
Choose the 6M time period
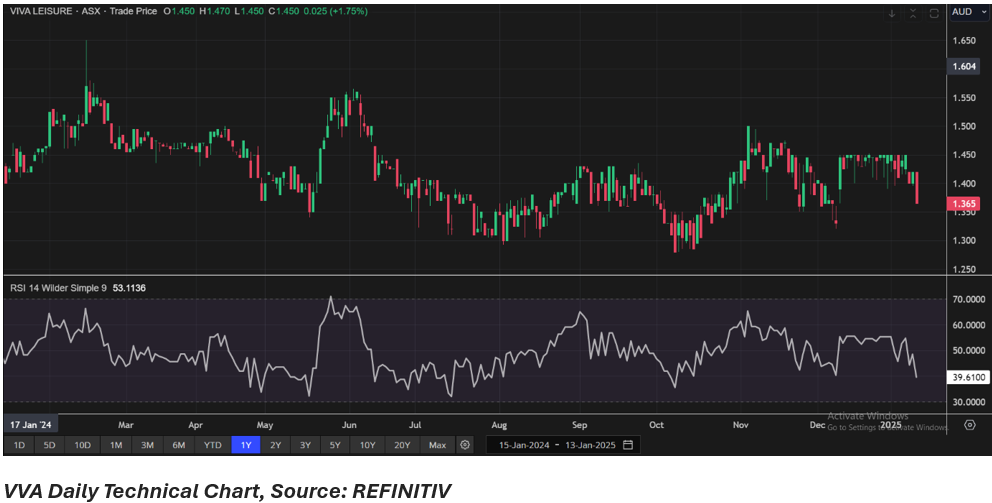click(179, 445)
